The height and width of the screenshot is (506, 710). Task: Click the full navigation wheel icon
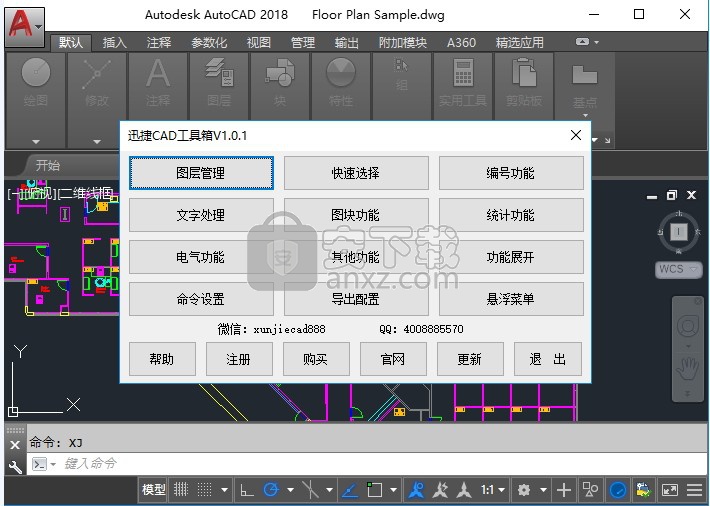(x=687, y=326)
